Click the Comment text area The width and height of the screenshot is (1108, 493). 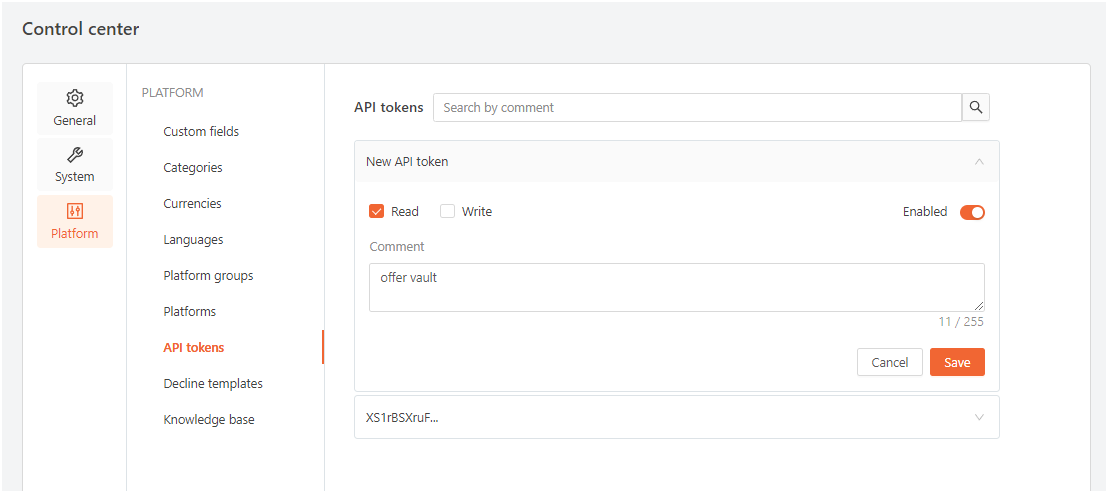677,287
